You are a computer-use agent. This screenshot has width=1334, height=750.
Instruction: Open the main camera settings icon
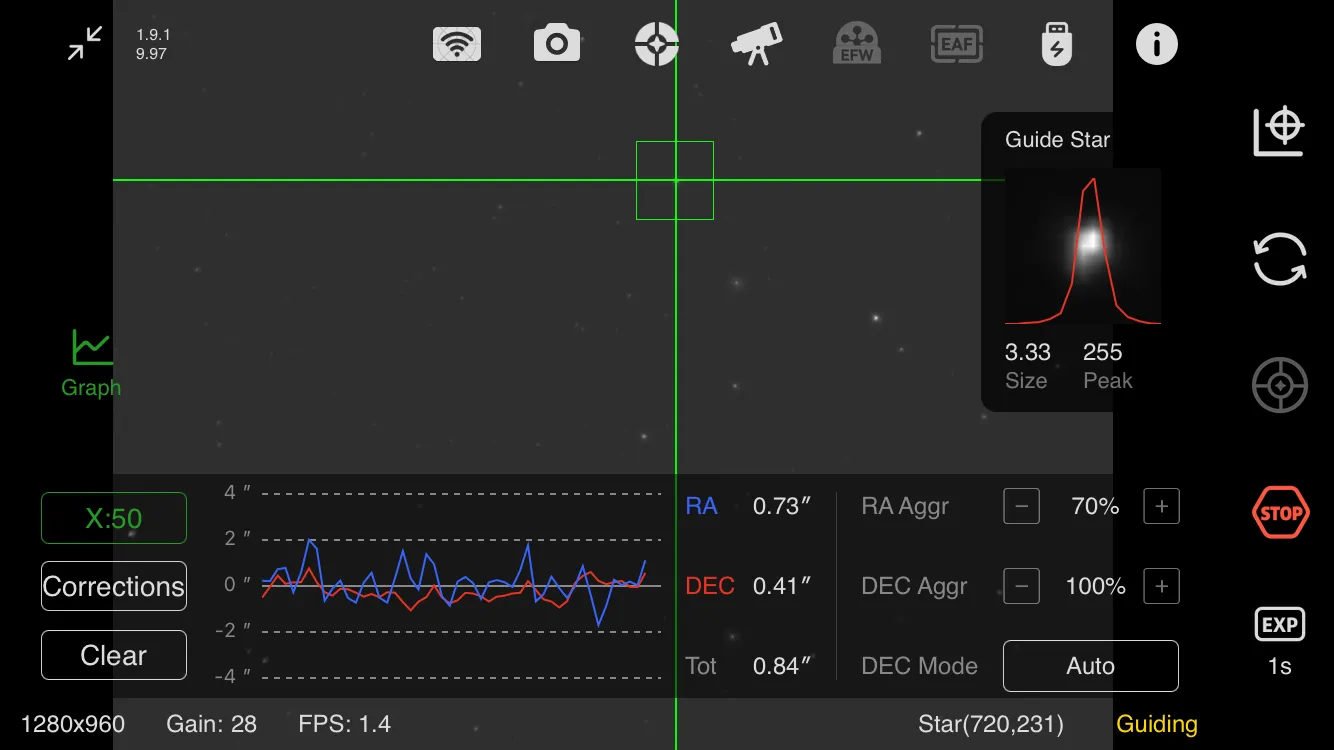557,44
